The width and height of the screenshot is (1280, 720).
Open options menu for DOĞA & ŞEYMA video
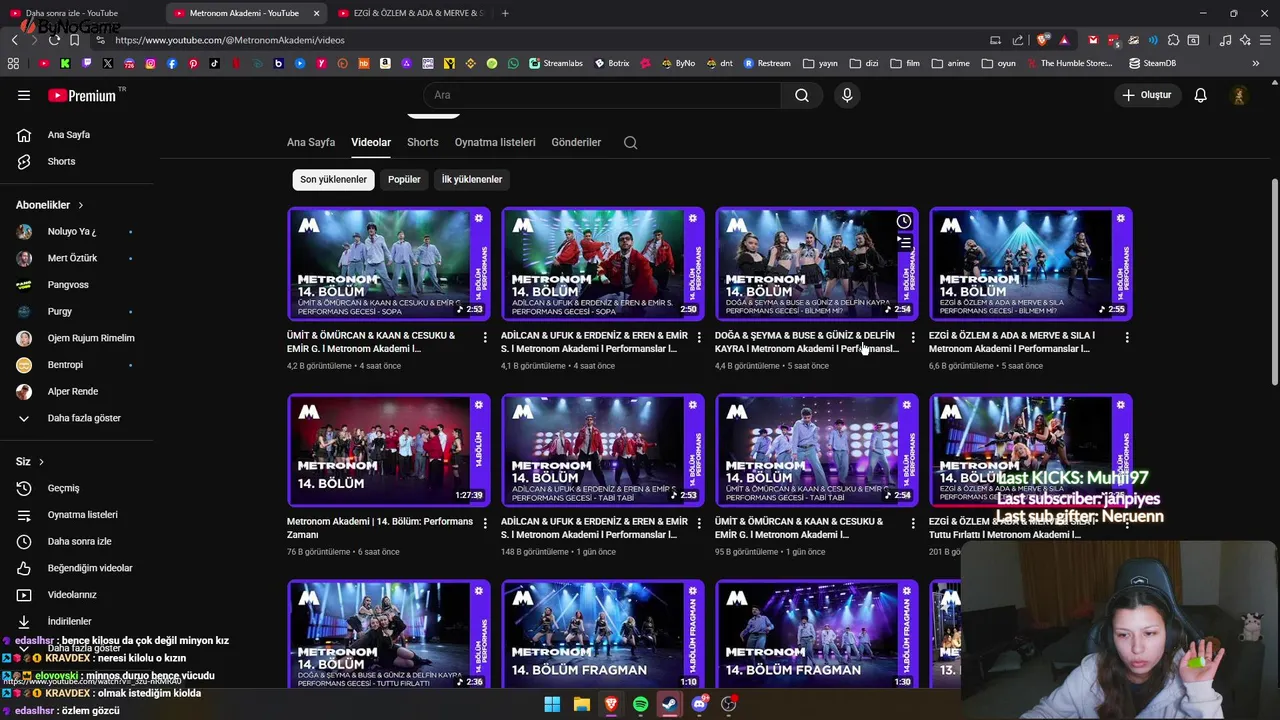pos(913,338)
